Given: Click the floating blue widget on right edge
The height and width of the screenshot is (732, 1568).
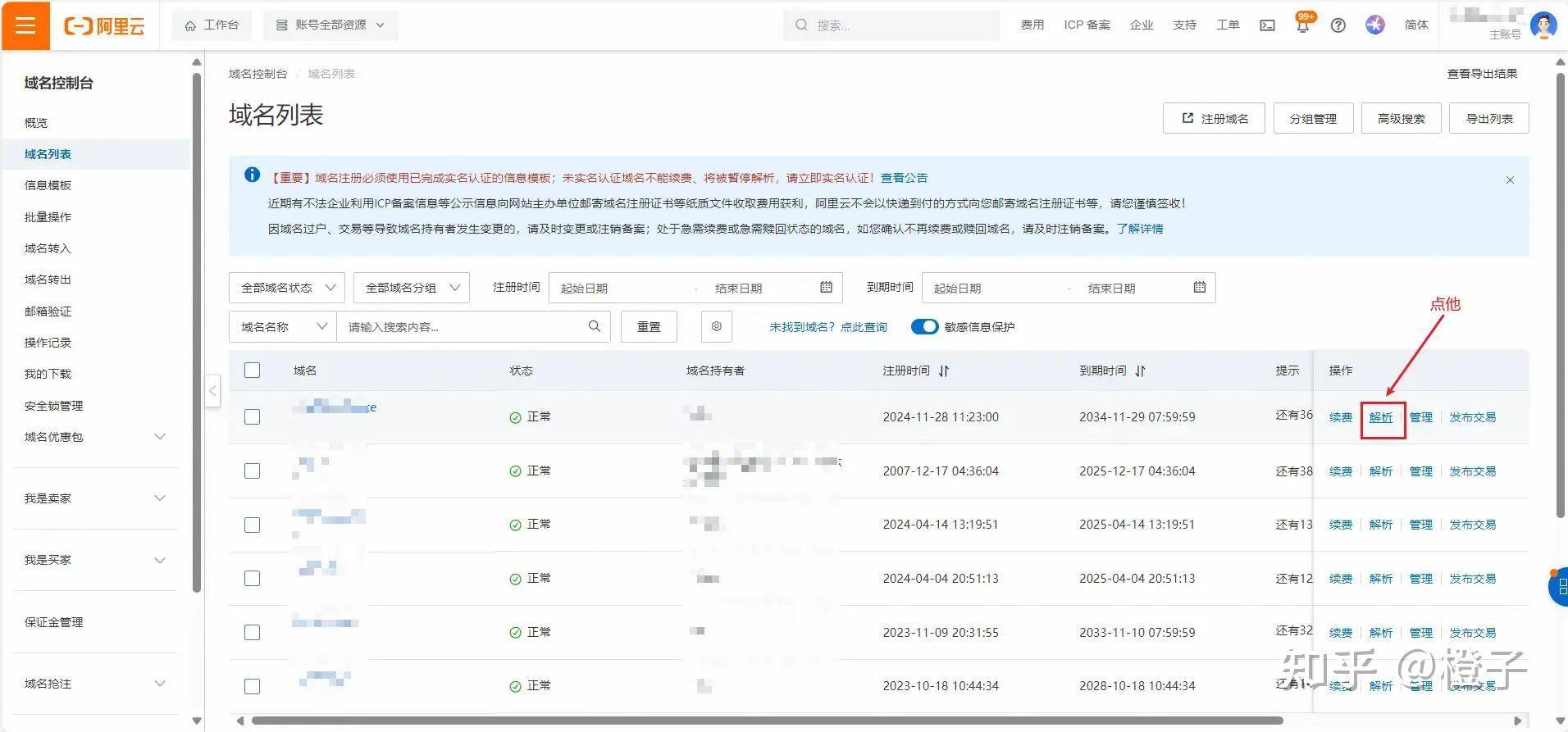Looking at the screenshot, I should pos(1558,587).
